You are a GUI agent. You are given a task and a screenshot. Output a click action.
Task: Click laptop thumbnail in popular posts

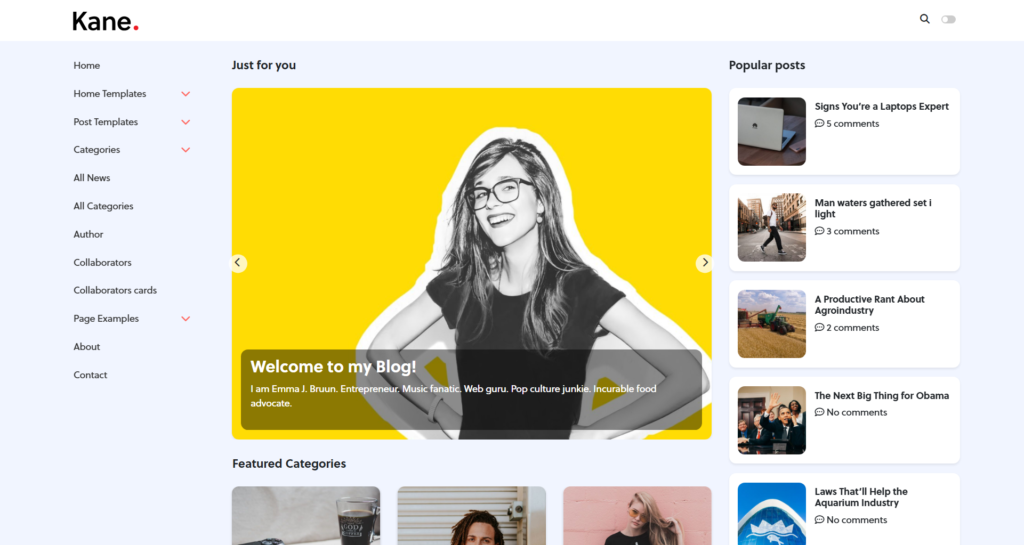point(772,131)
